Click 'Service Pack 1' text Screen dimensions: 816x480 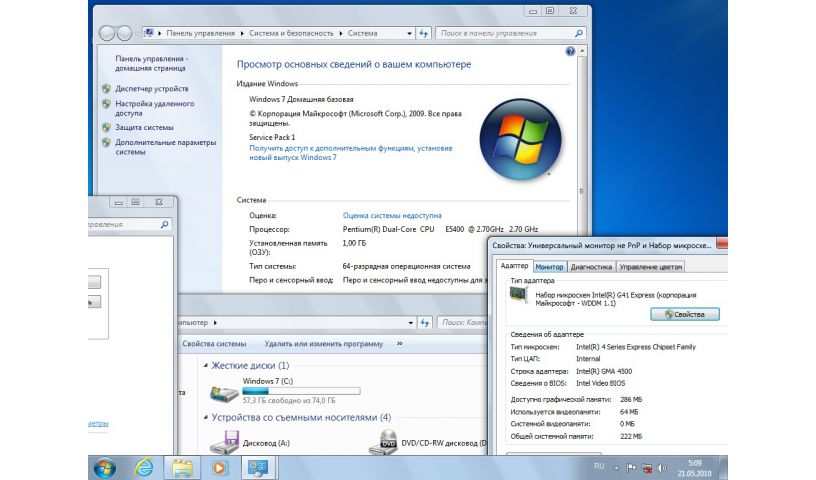tap(272, 137)
